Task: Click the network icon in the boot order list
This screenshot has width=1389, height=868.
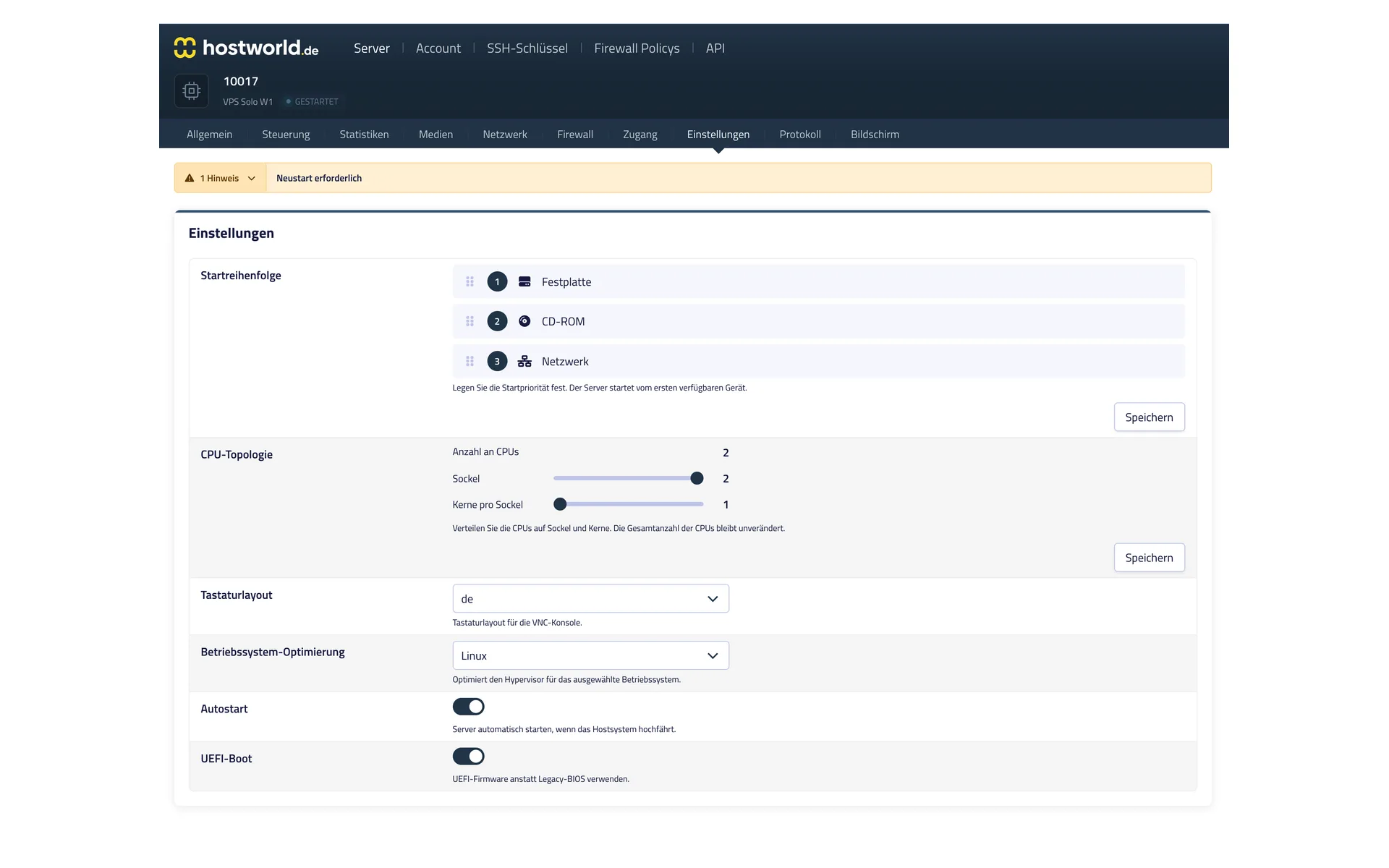Action: point(524,361)
